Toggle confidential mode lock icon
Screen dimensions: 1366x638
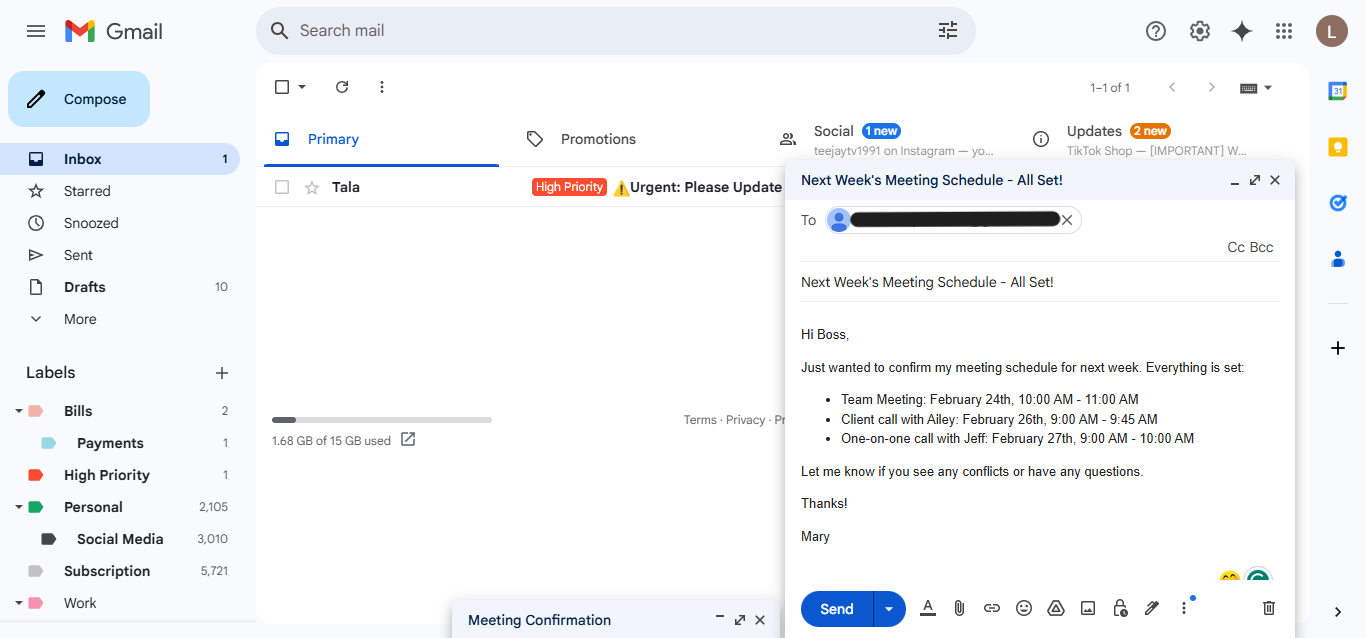pos(1120,608)
